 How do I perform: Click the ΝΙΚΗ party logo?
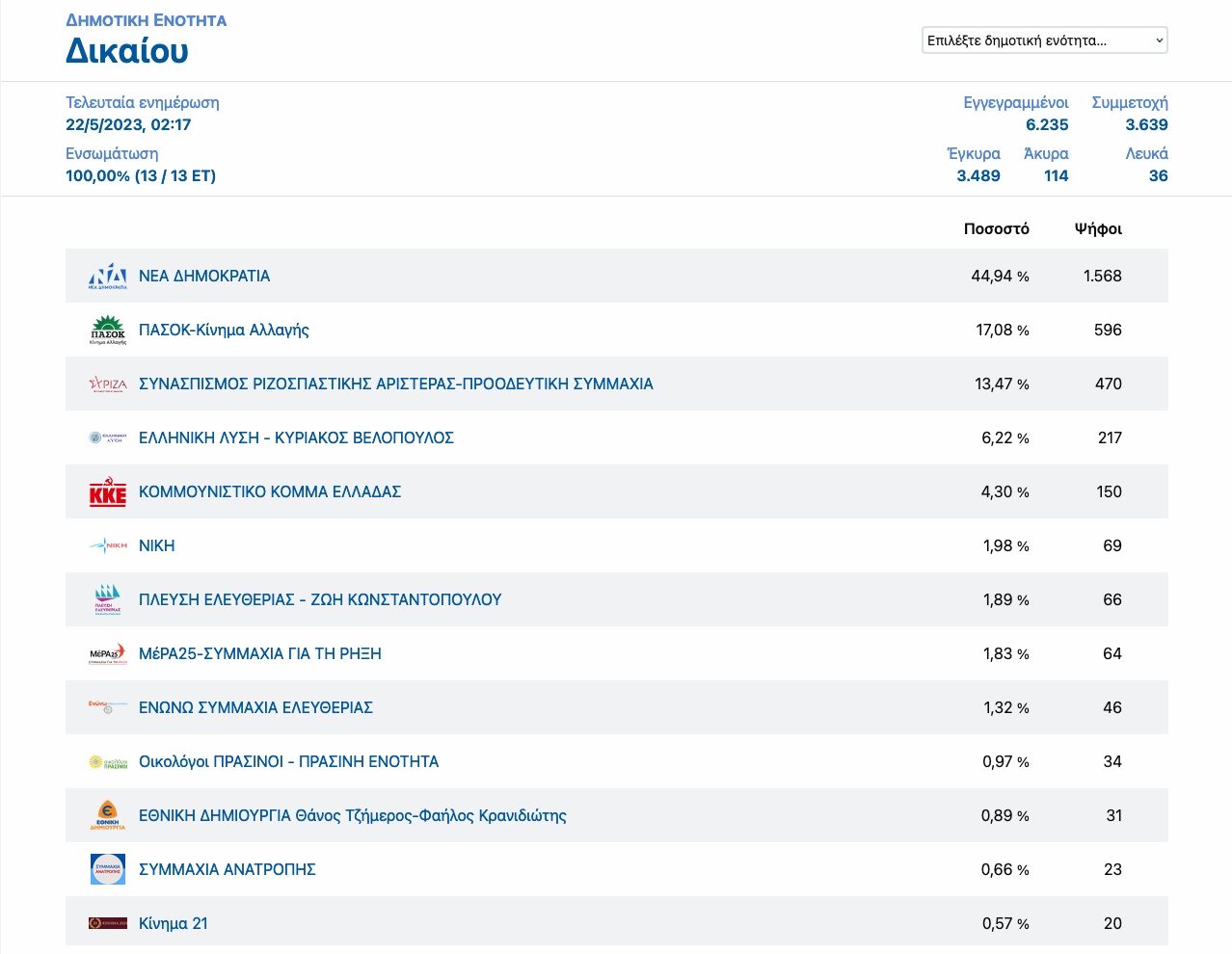coord(108,545)
